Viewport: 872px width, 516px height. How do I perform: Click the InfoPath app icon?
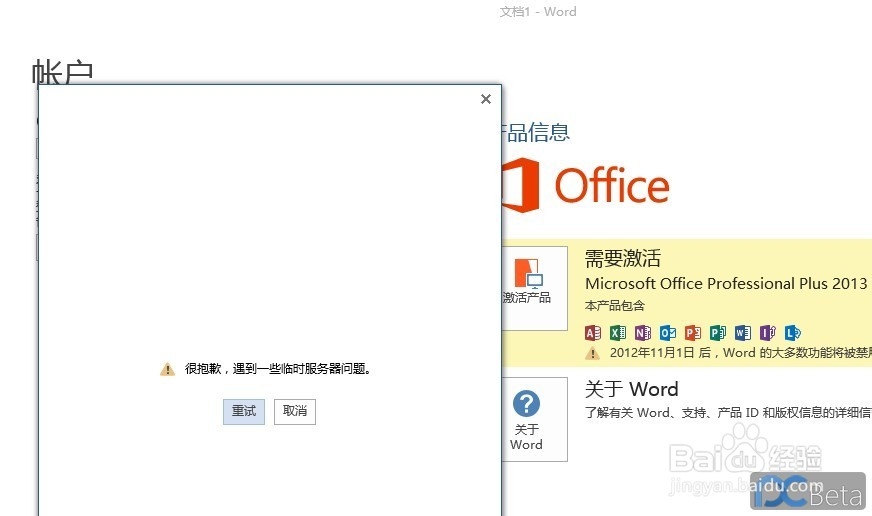click(x=768, y=333)
